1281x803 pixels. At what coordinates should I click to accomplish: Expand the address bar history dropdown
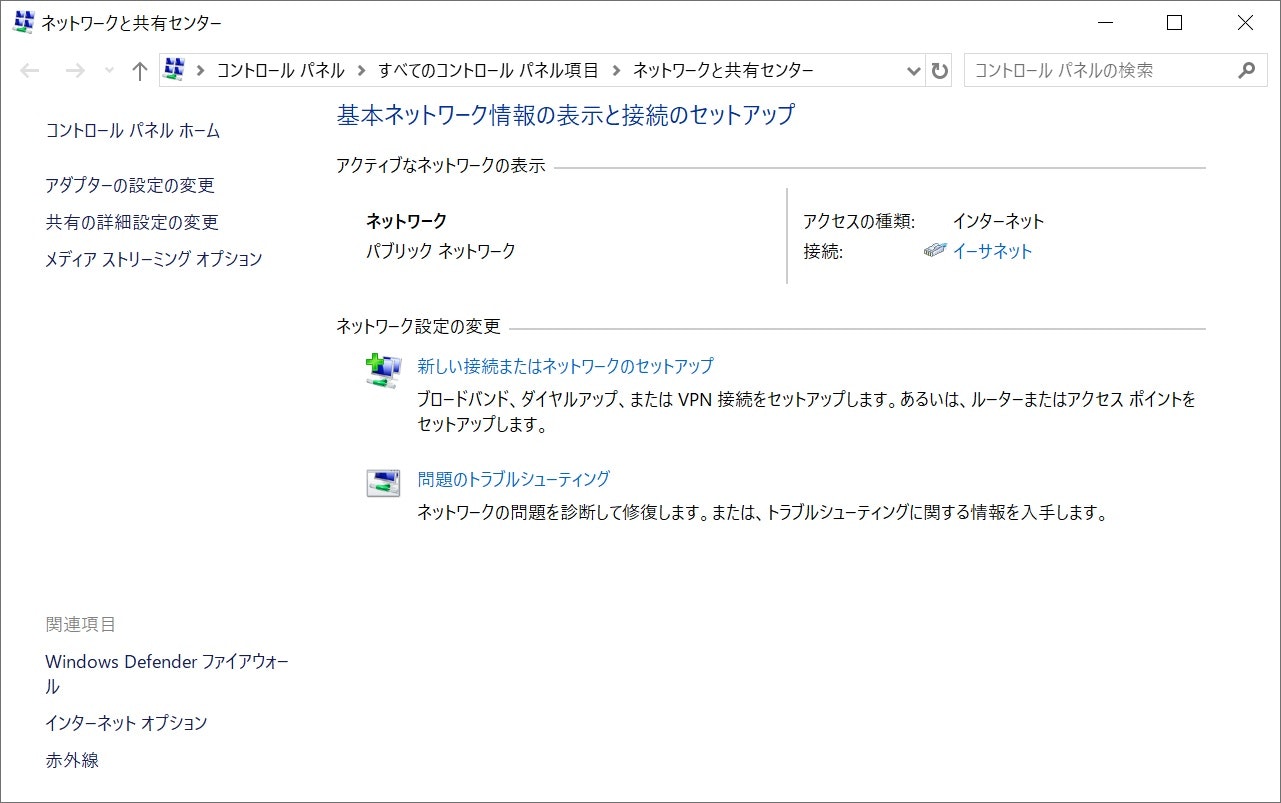pos(913,71)
